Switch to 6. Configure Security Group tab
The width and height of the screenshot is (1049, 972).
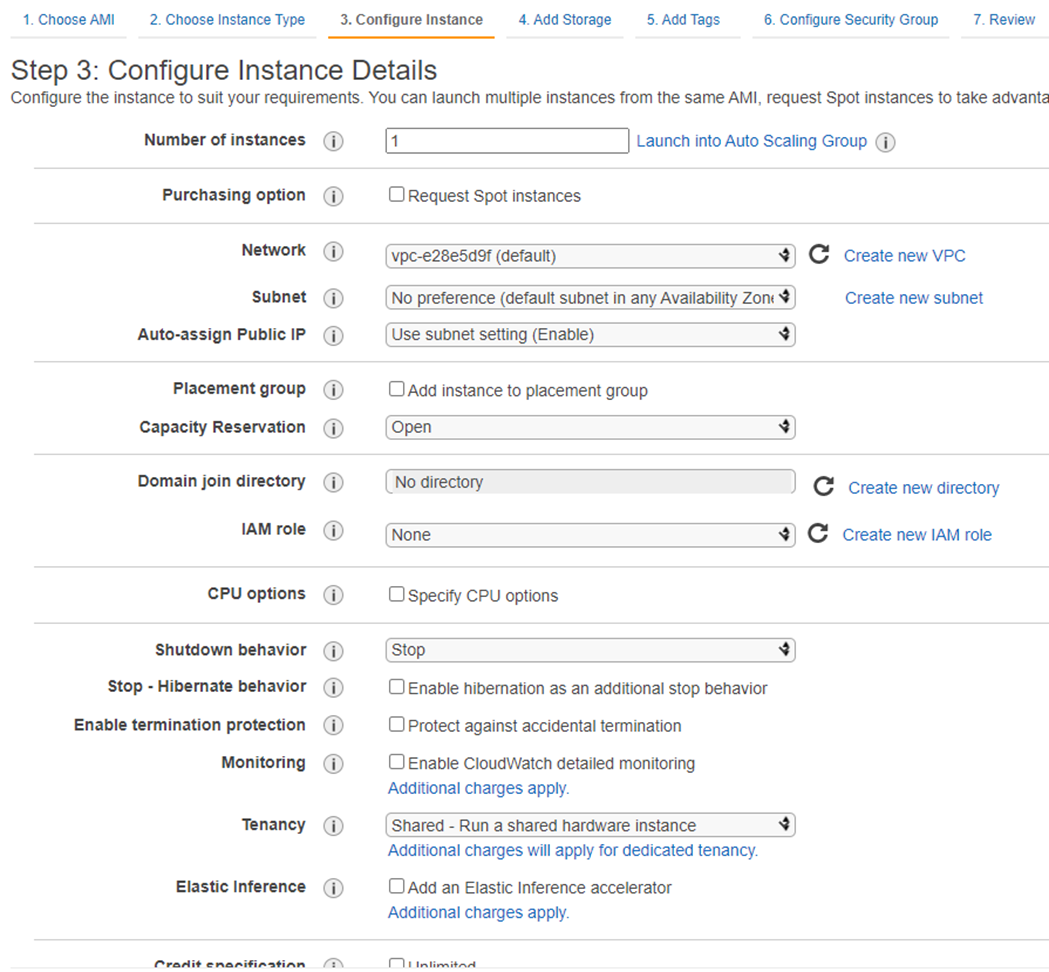point(850,20)
